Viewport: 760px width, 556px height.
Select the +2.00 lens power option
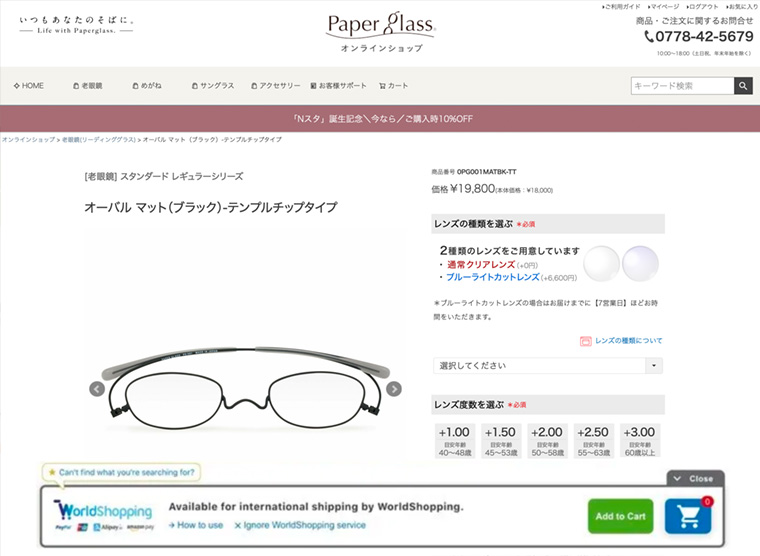point(547,441)
